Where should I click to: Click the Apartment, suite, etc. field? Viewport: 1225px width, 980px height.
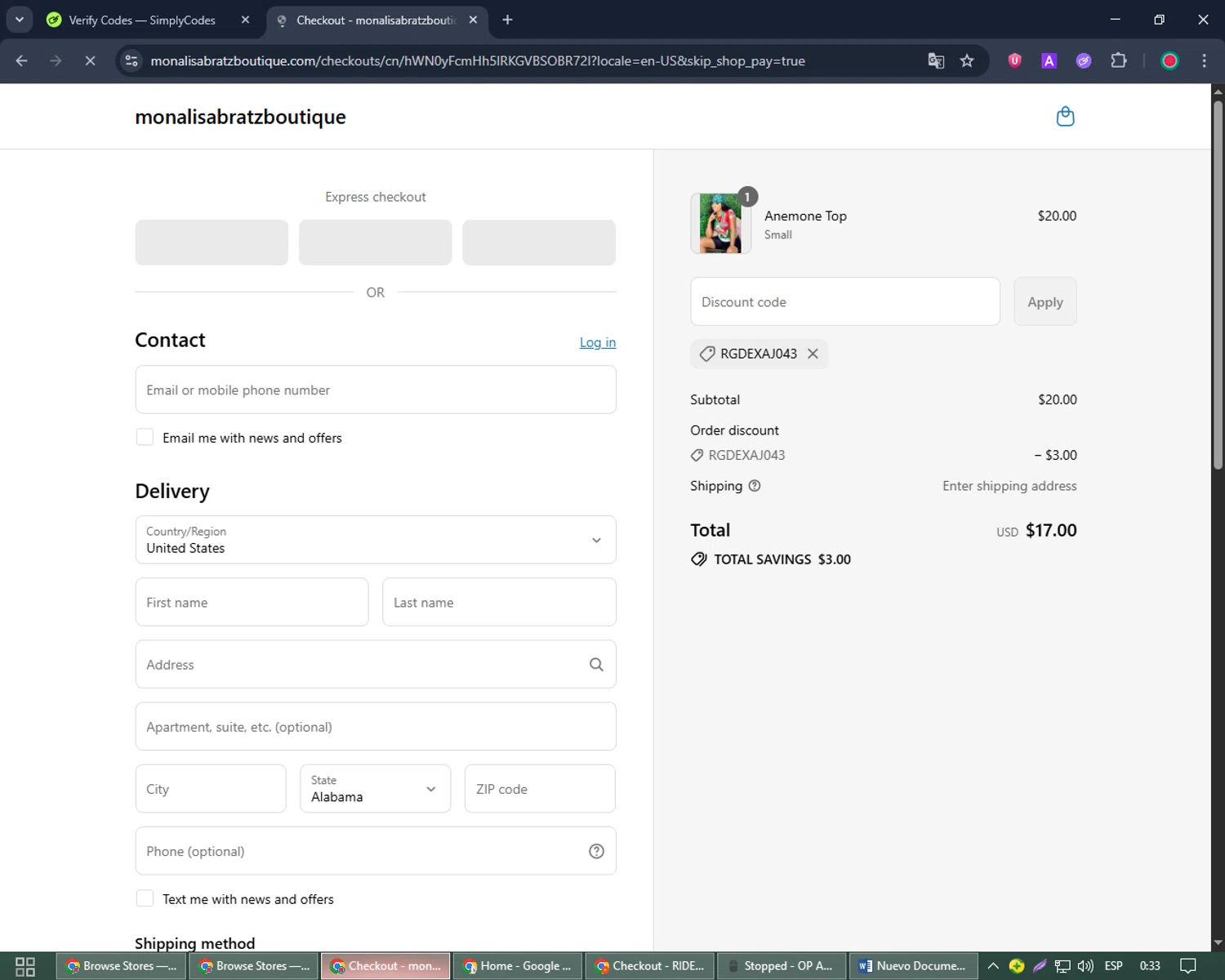[x=376, y=726]
